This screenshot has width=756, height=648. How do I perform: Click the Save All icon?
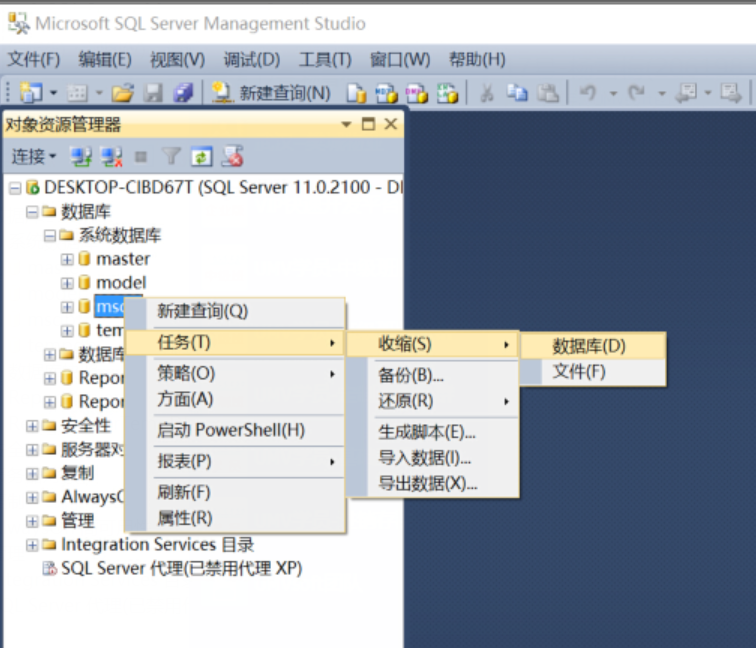[x=183, y=93]
